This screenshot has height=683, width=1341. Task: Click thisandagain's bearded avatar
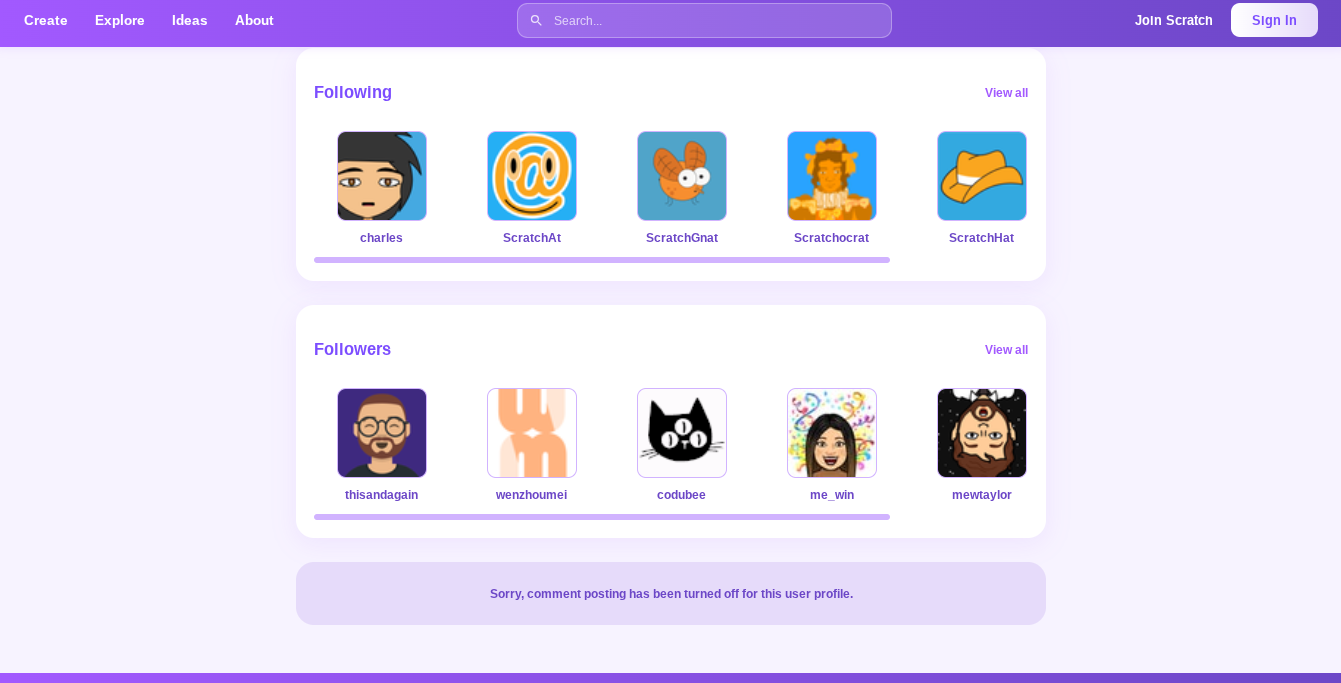[x=382, y=433]
